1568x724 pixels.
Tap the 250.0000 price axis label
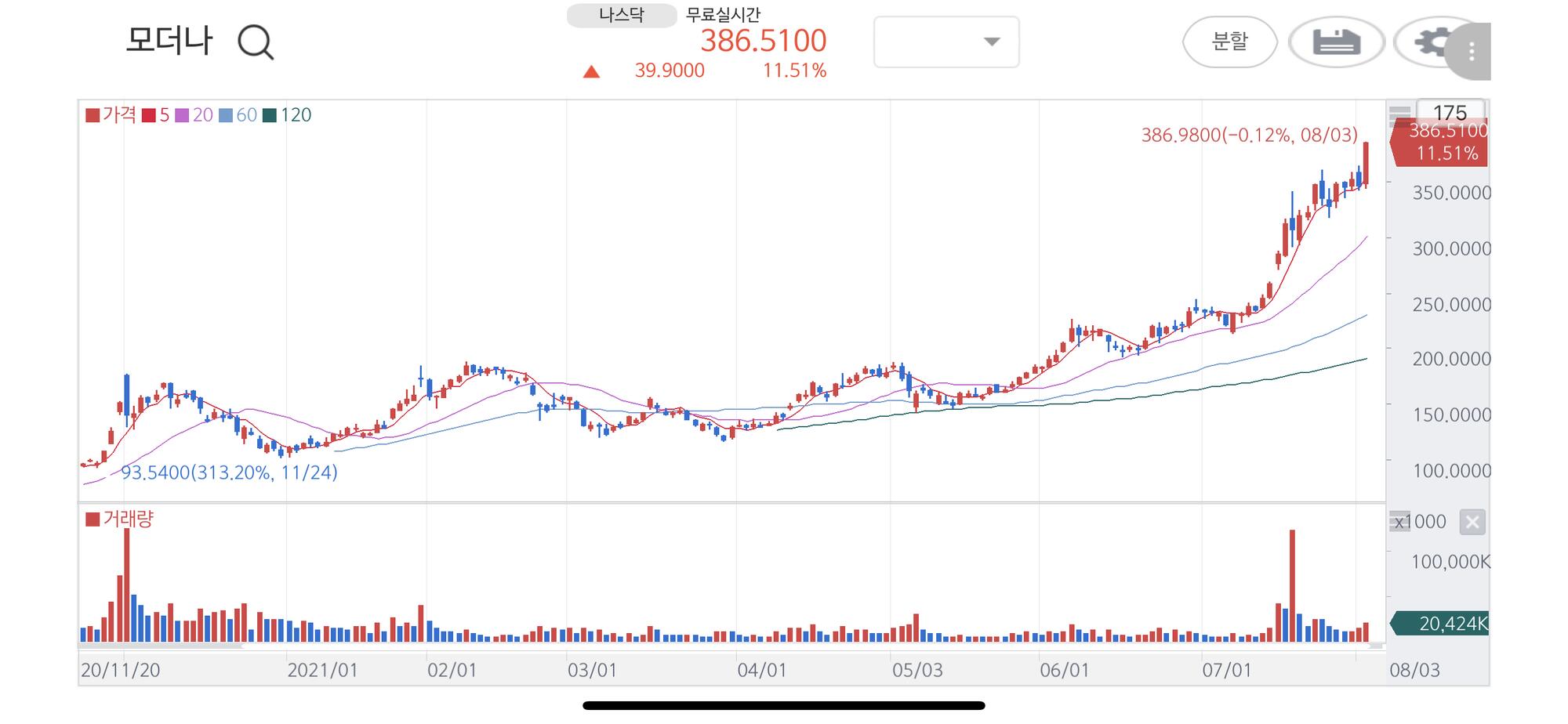click(1451, 304)
